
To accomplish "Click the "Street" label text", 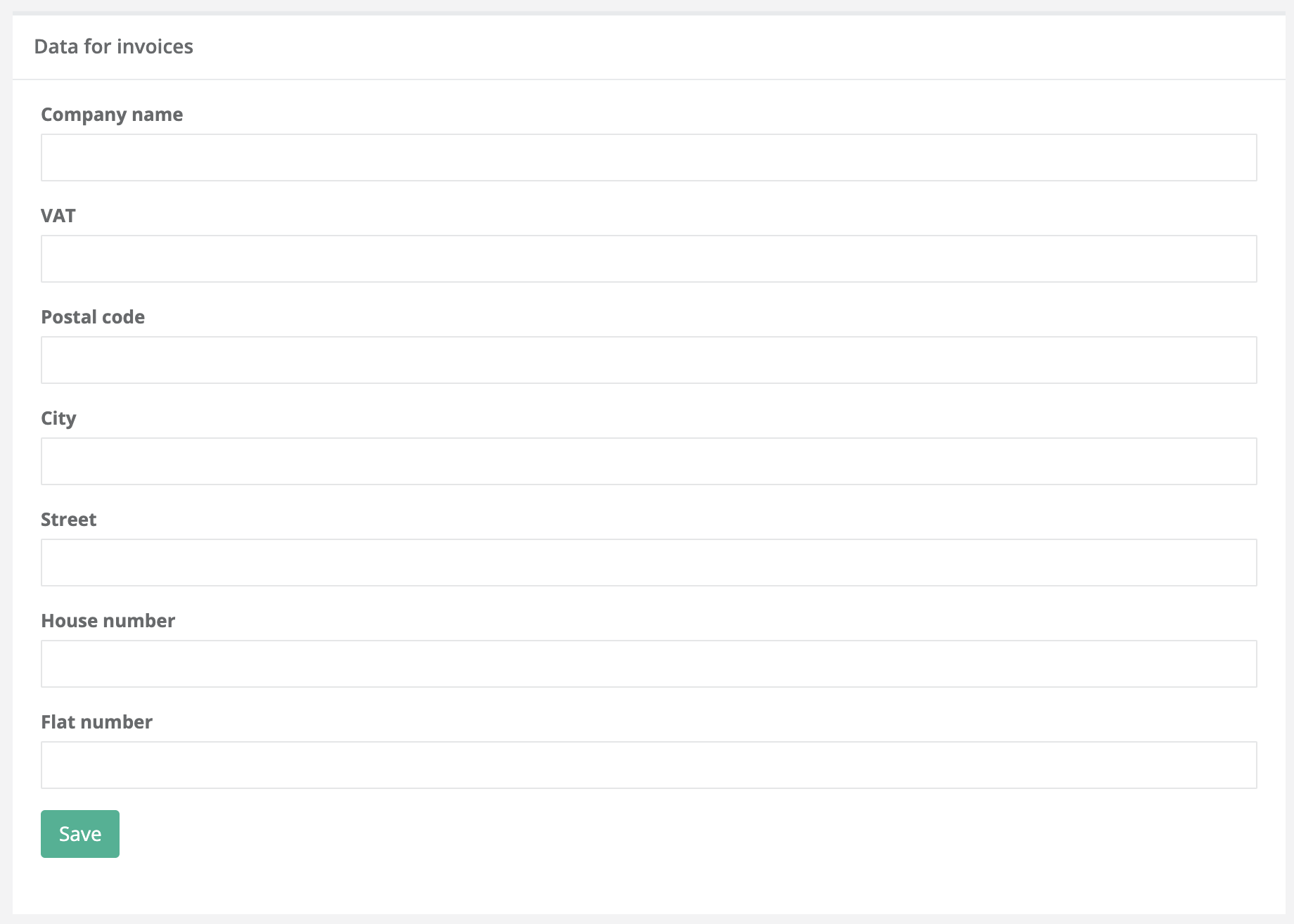I will [x=68, y=520].
